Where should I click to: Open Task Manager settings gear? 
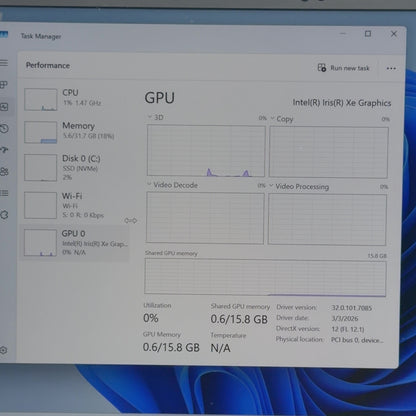[x=4, y=350]
